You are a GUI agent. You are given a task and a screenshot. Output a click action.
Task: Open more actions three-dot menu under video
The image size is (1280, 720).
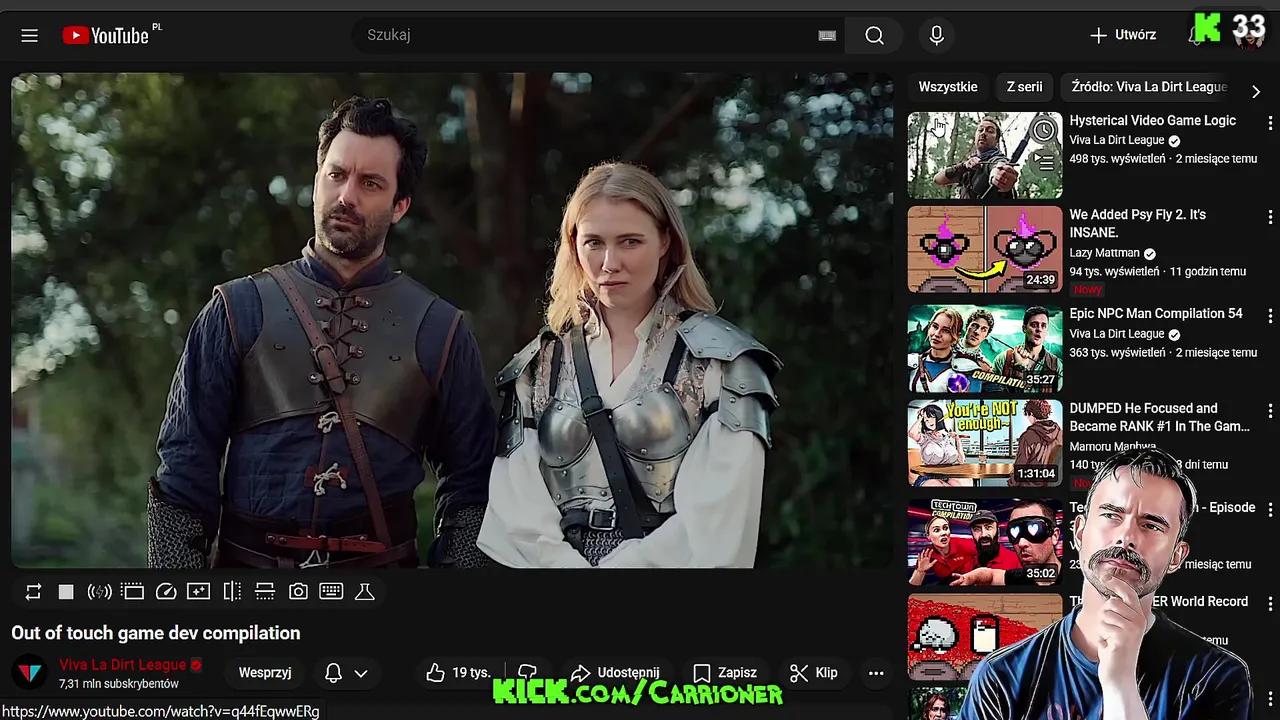[x=876, y=673]
